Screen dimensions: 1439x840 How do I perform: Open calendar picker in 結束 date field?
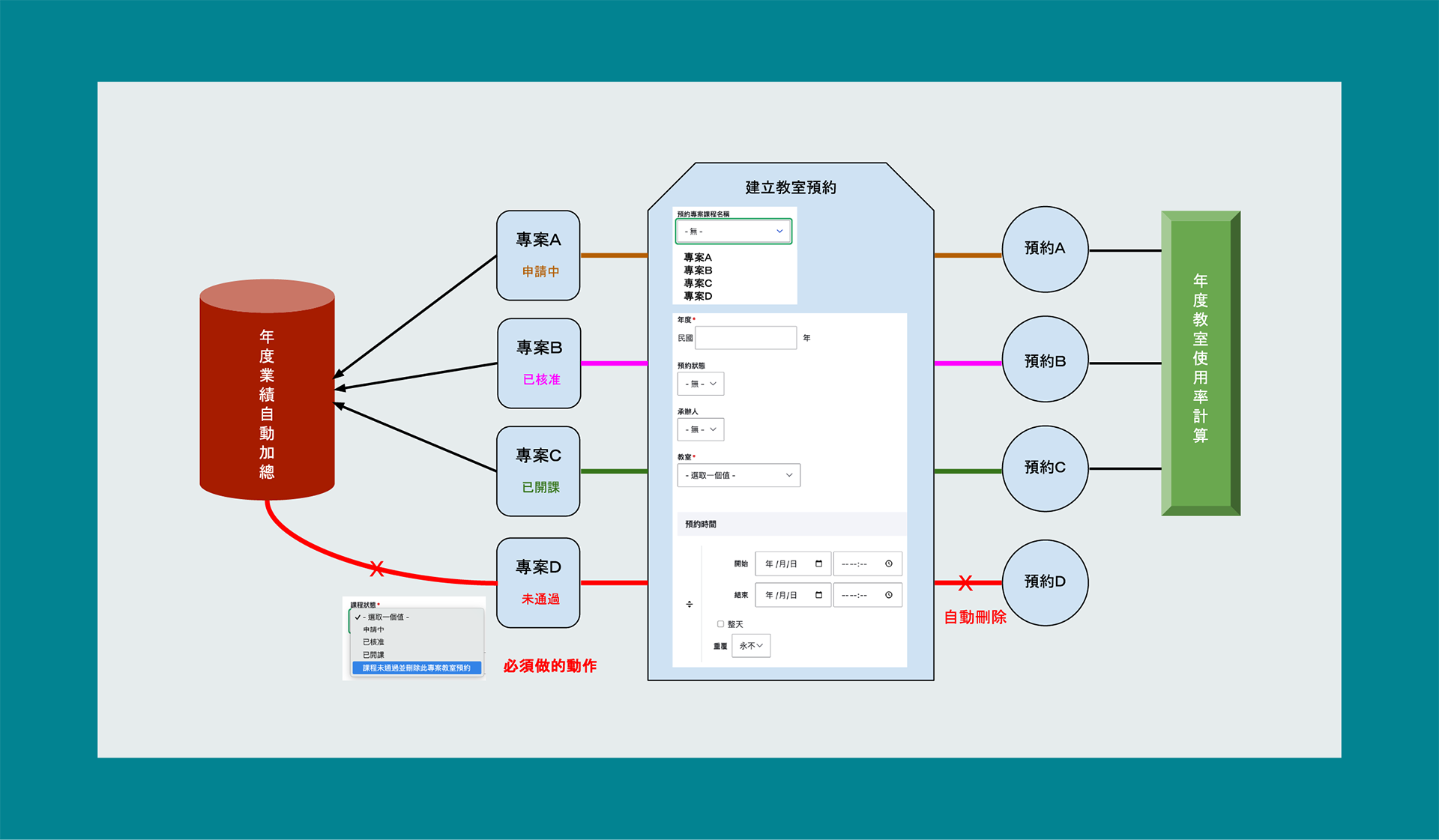pyautogui.click(x=818, y=595)
